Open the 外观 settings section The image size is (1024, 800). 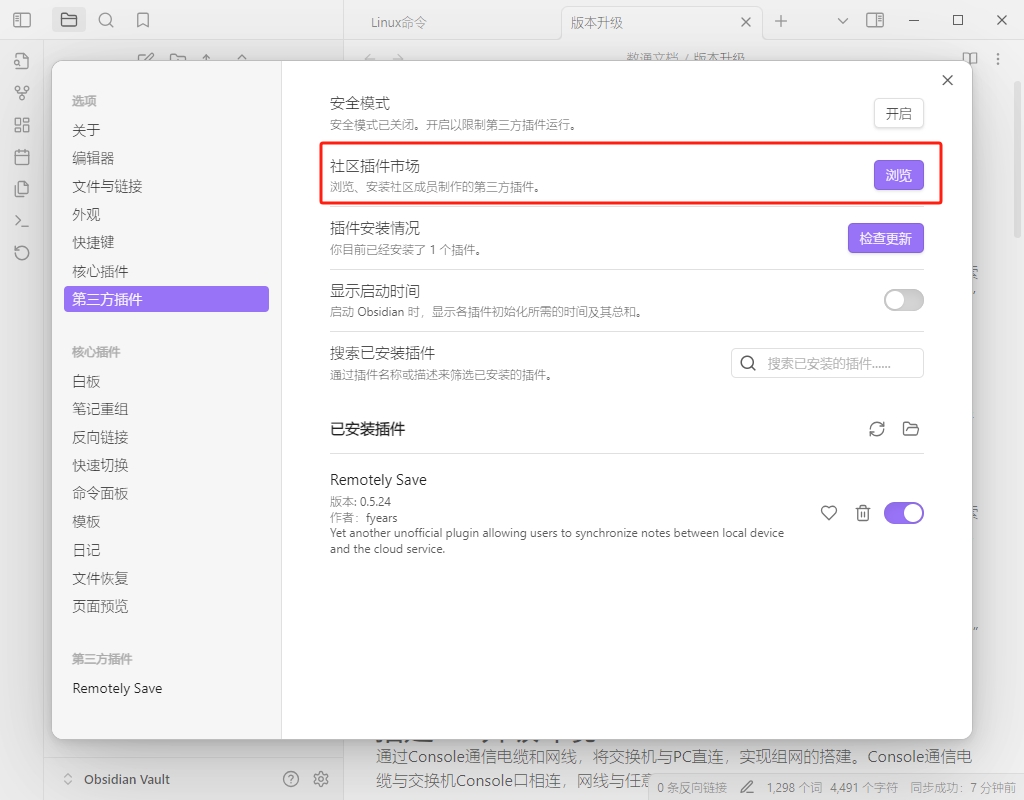coord(86,214)
